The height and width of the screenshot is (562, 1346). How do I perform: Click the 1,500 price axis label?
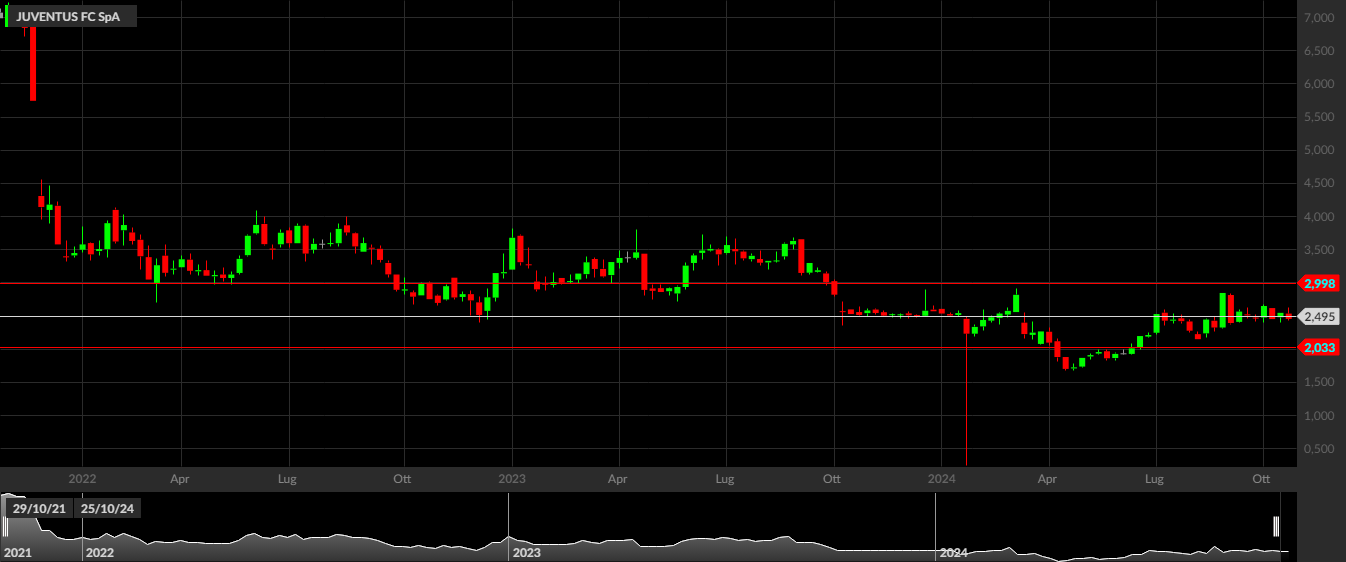tap(1319, 383)
